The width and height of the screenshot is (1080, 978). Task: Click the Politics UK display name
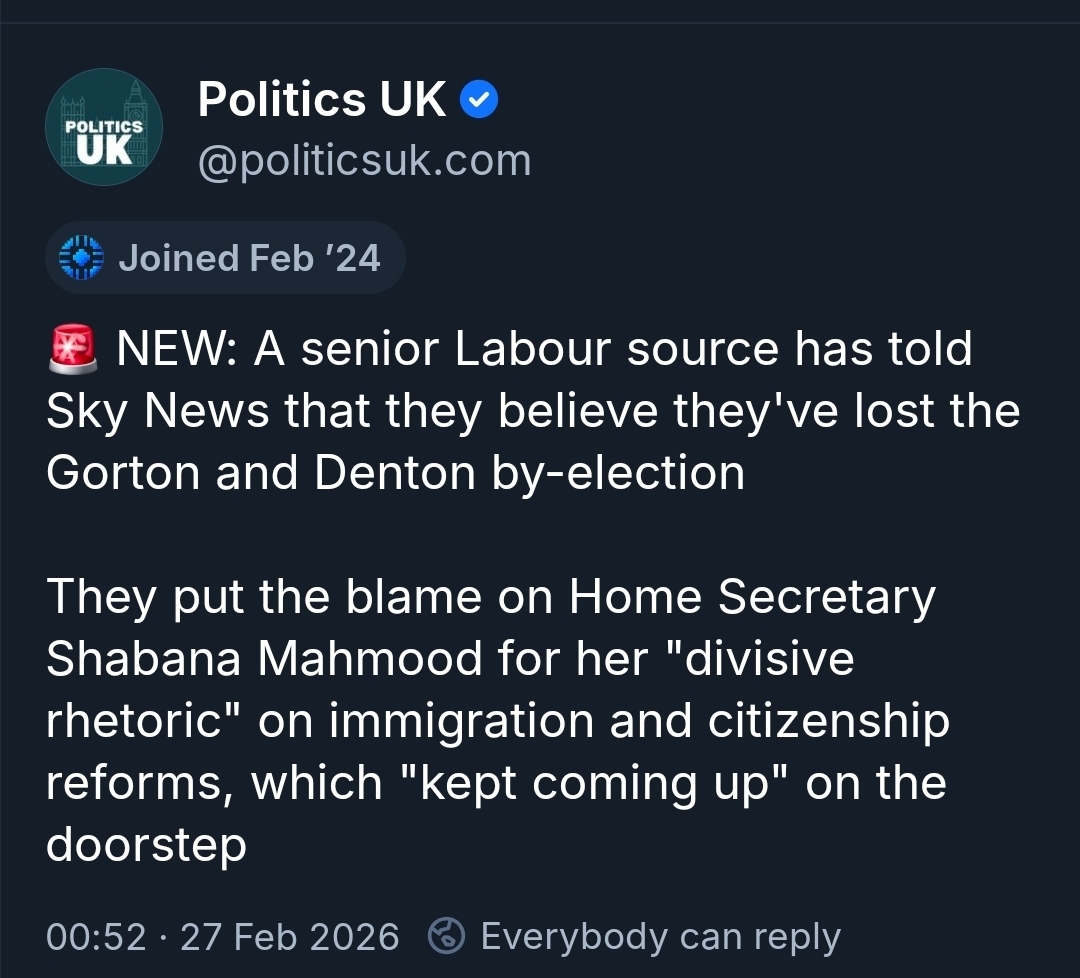tap(322, 100)
